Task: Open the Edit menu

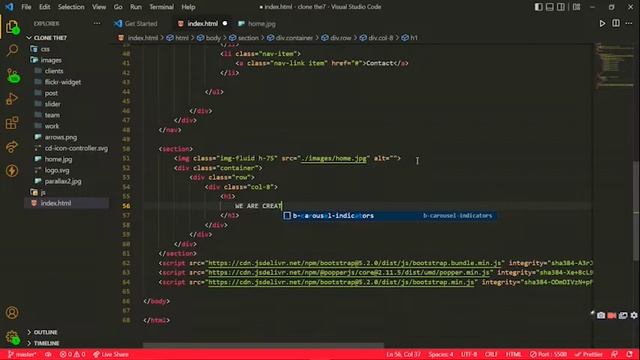Action: tap(44, 7)
